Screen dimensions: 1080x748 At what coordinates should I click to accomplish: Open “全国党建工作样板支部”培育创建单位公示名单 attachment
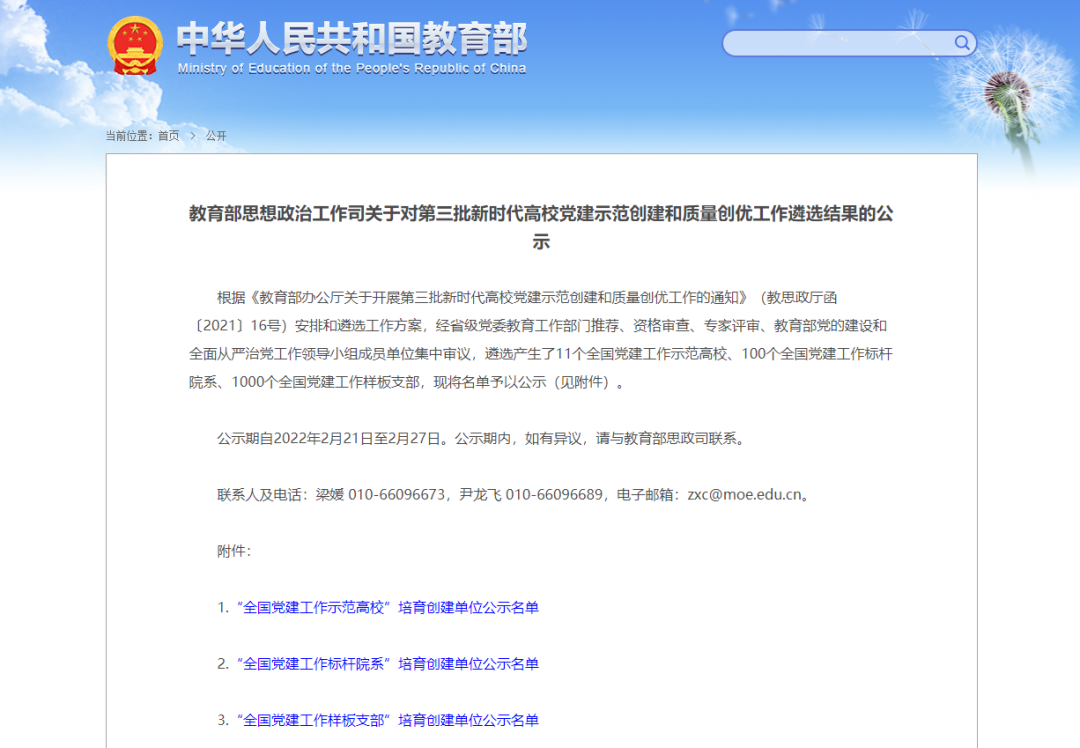(388, 720)
